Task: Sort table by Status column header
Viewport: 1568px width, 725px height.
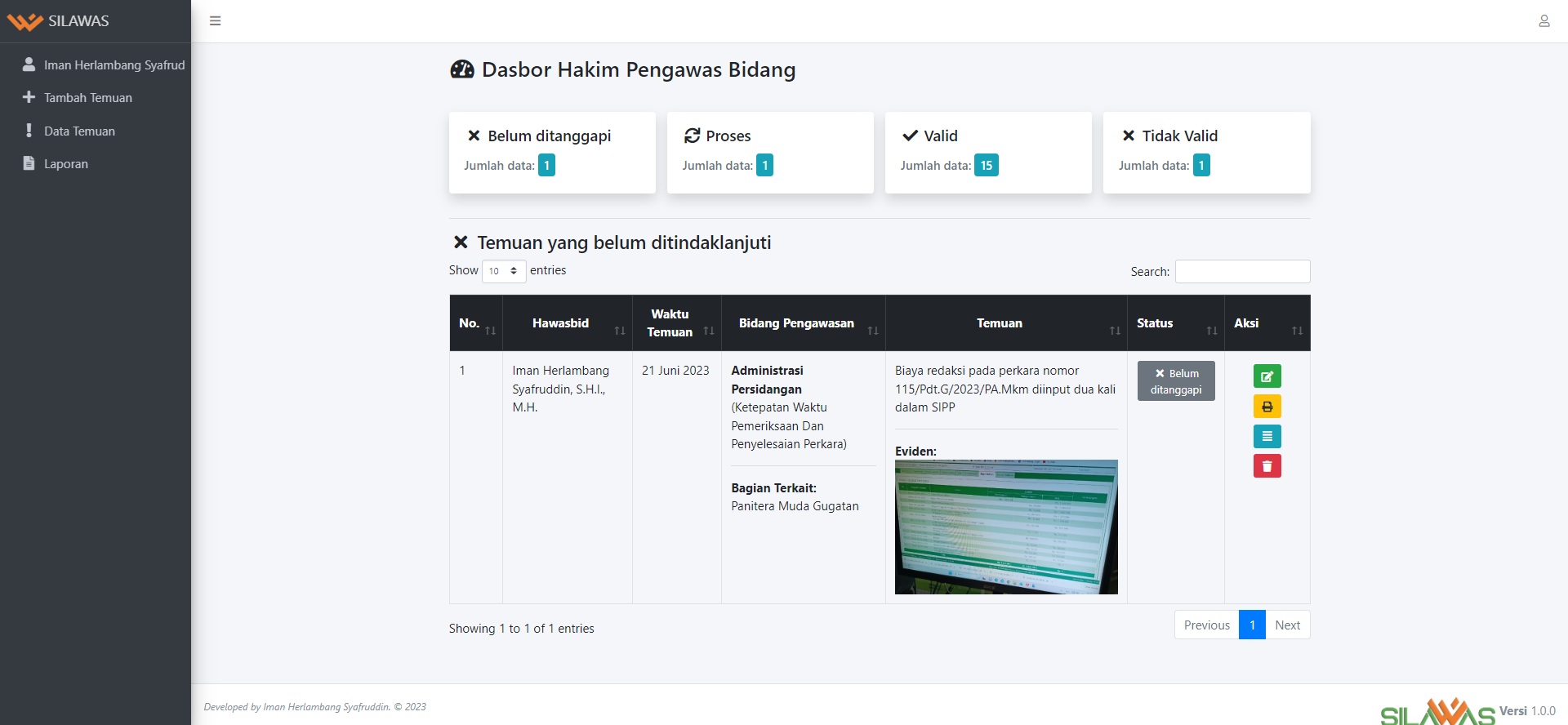Action: click(1175, 323)
